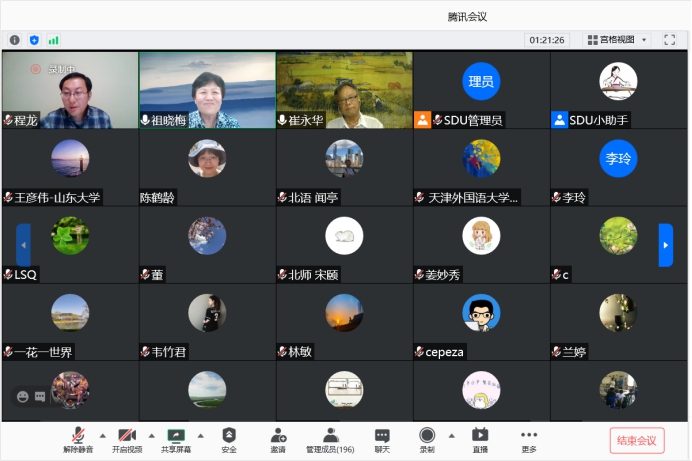Expand the arrow next to 共享屏幕

201,435
